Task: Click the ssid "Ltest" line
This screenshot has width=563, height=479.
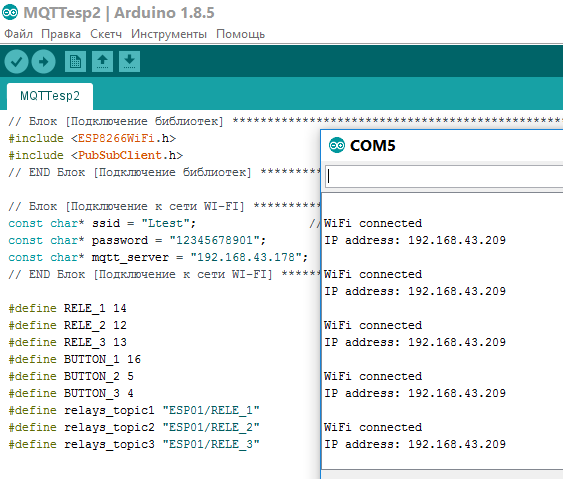Action: tap(102, 223)
